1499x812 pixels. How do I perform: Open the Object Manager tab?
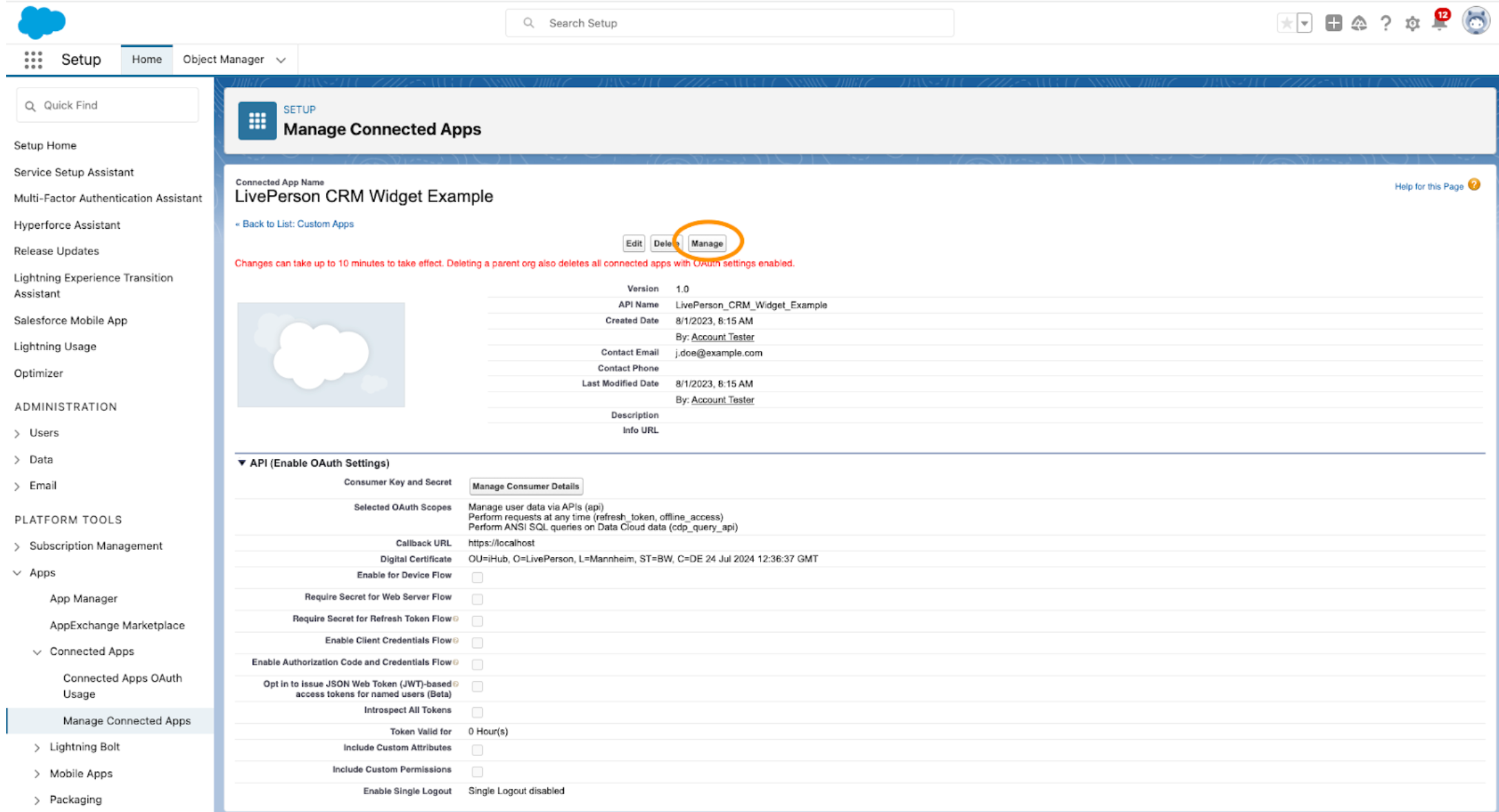(x=223, y=59)
